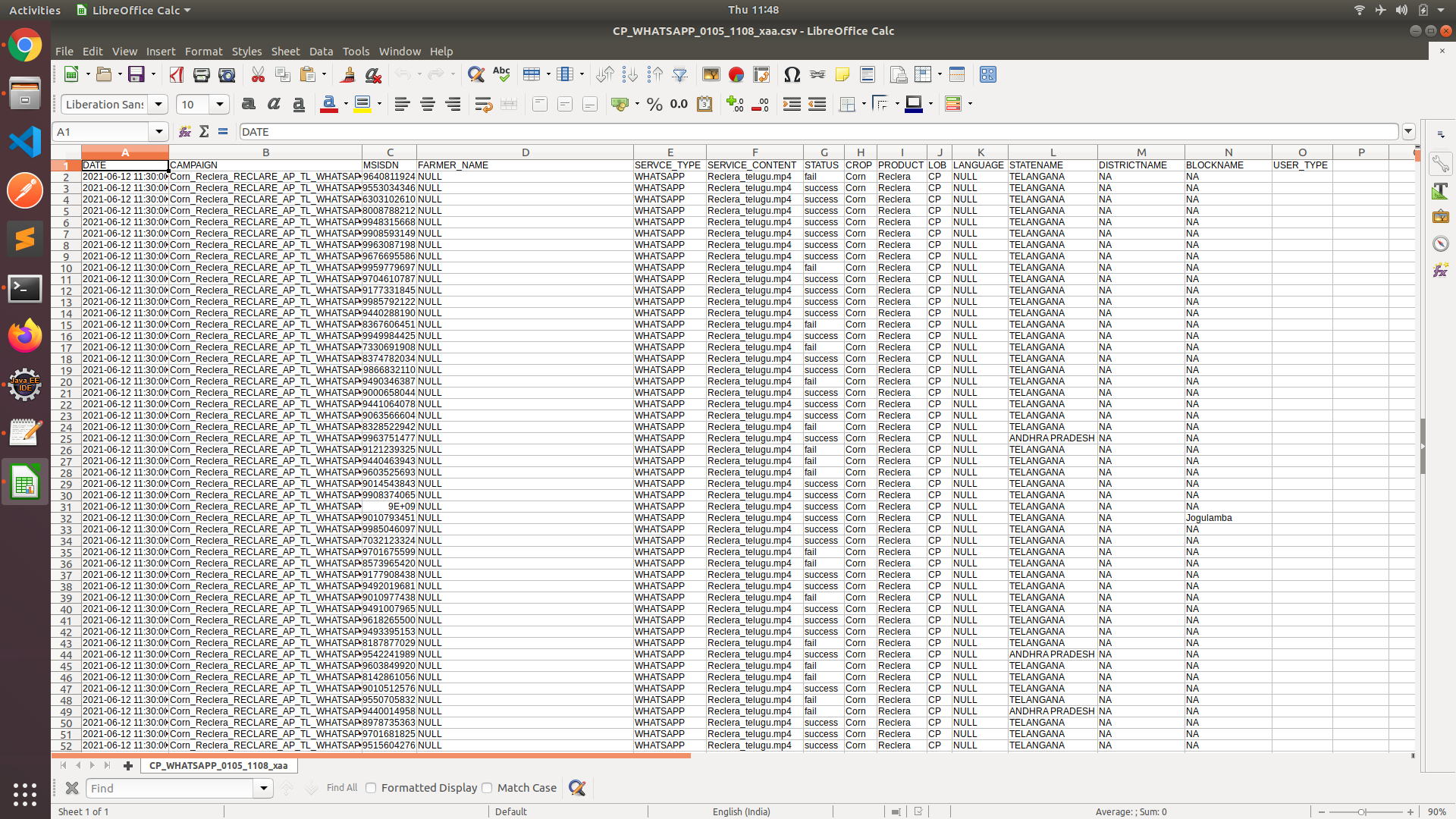Viewport: 1456px width, 819px height.
Task: Enable Match Case checkbox
Action: point(487,788)
